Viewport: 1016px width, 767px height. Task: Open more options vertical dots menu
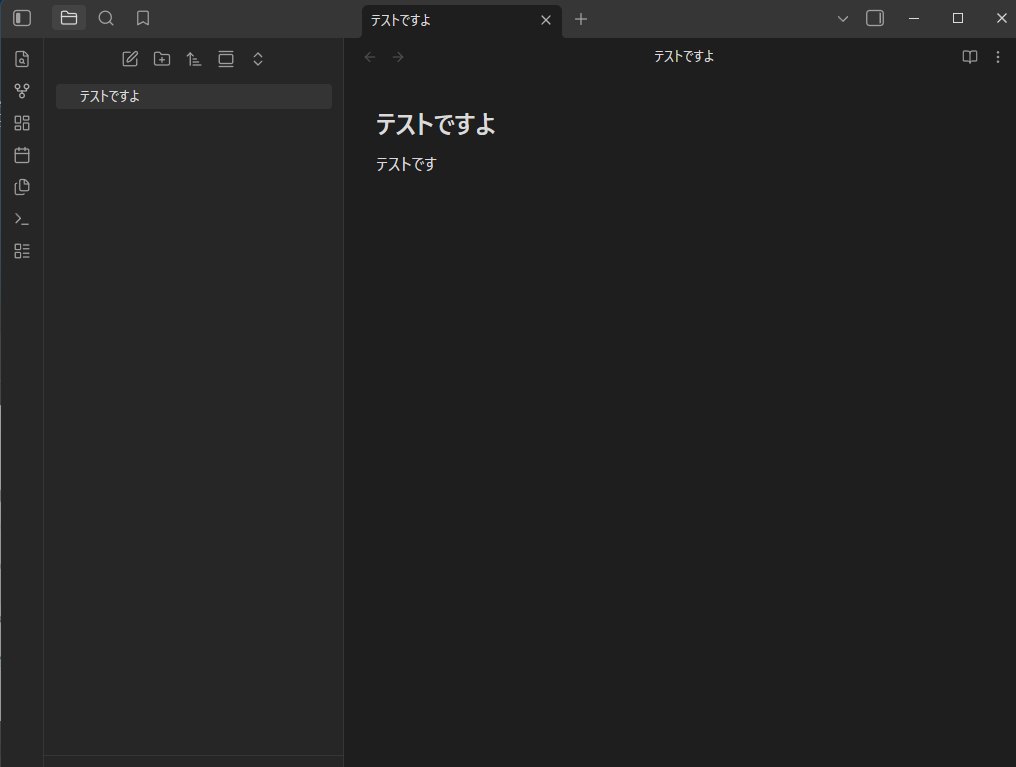point(998,57)
